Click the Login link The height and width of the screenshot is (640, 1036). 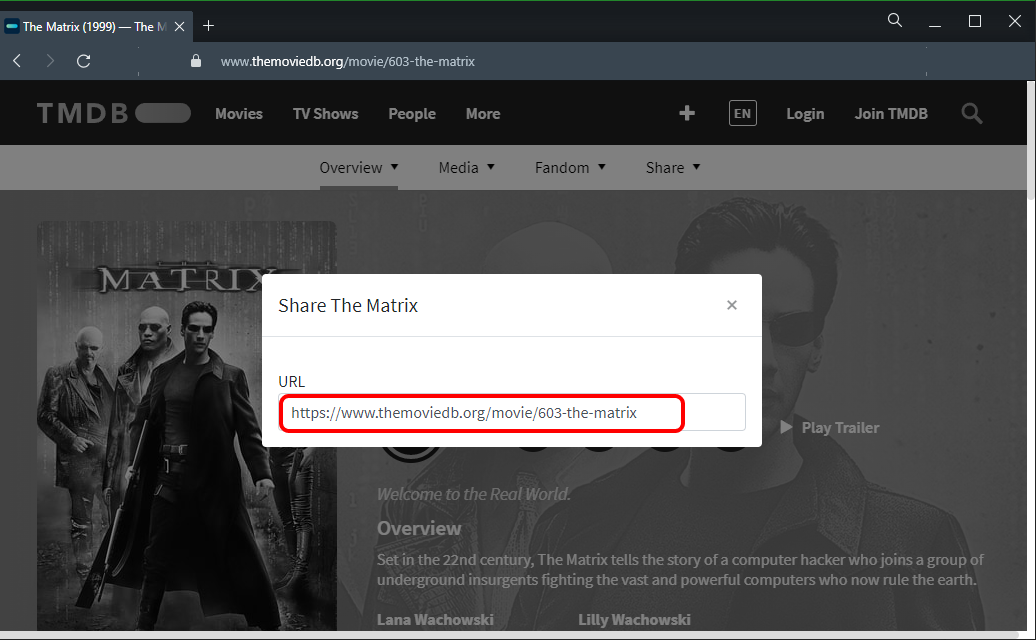pos(805,114)
